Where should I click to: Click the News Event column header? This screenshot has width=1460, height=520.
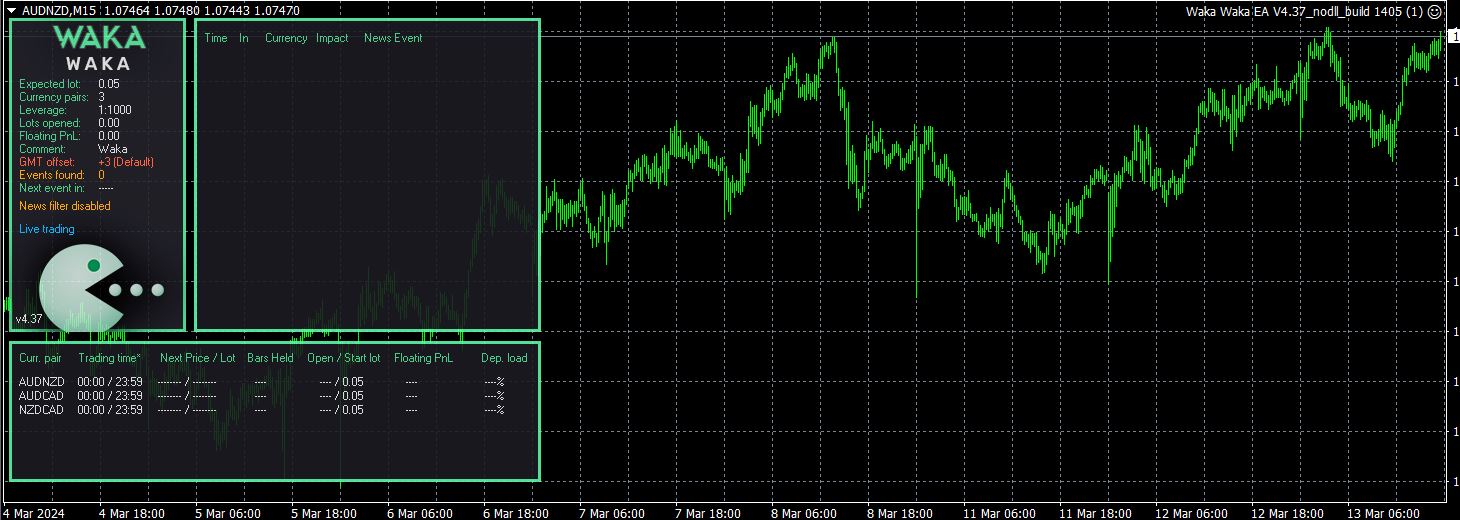pyautogui.click(x=393, y=38)
